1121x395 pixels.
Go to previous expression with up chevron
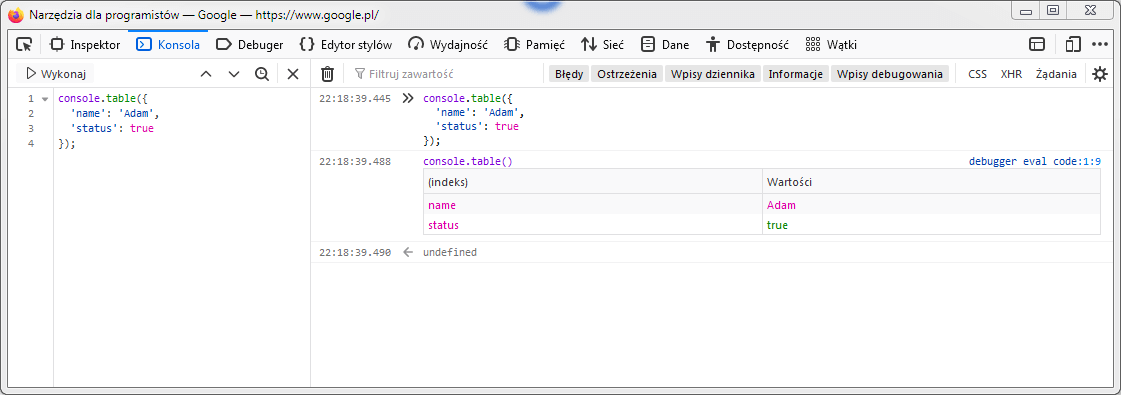pos(206,74)
